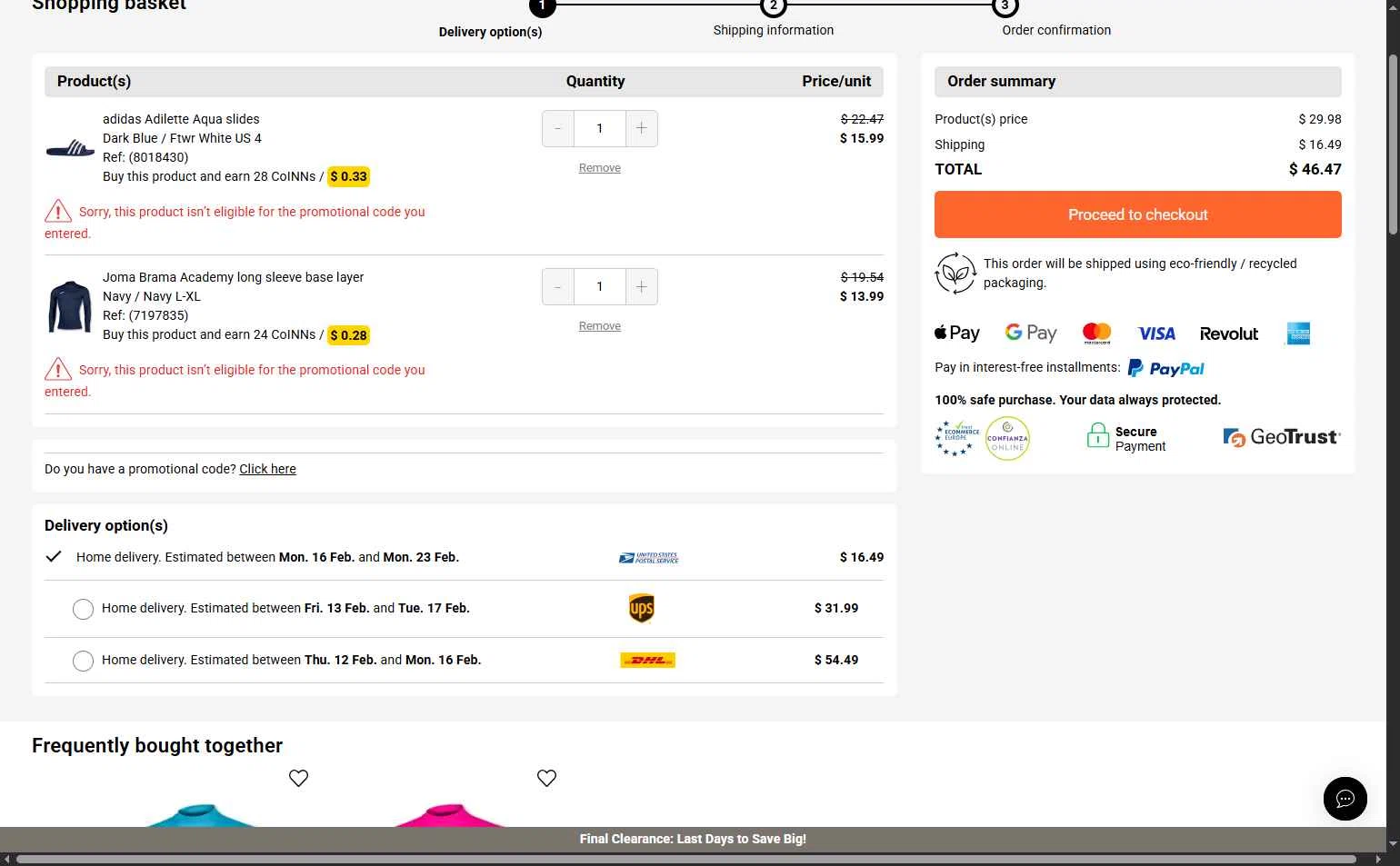Open adidas Adilette Aqua slides product title
The image size is (1400, 866).
[x=181, y=119]
